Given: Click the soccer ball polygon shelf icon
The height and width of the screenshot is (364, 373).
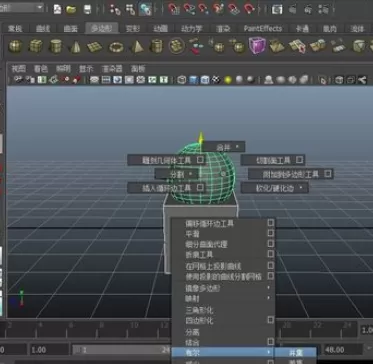Looking at the screenshot, I should (x=177, y=46).
